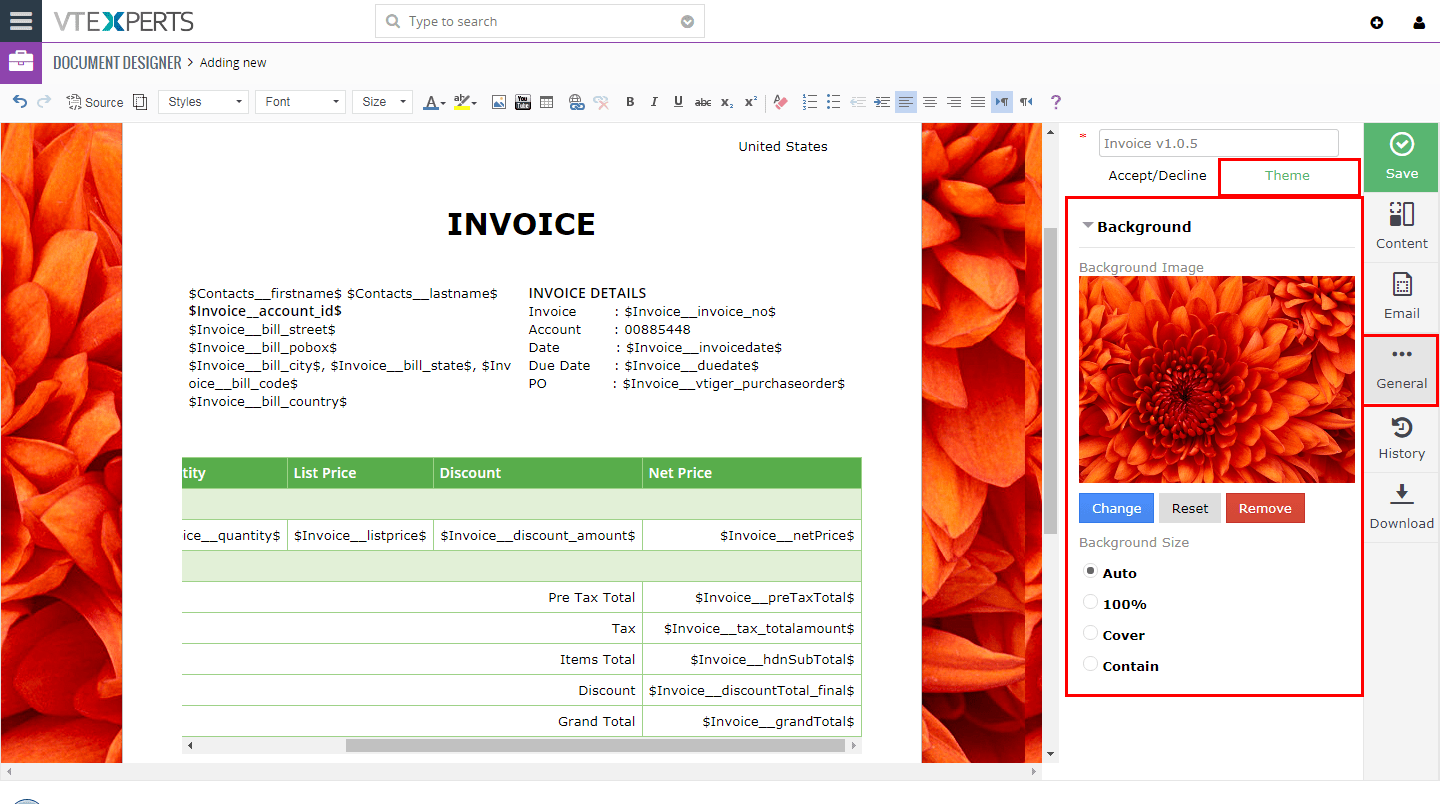Insert an image using the image icon
This screenshot has height=804, width=1440.
[499, 102]
